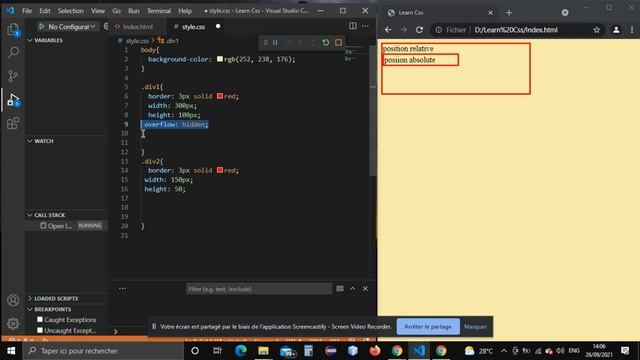Open the Accounts menu icon

click(x=13, y=300)
